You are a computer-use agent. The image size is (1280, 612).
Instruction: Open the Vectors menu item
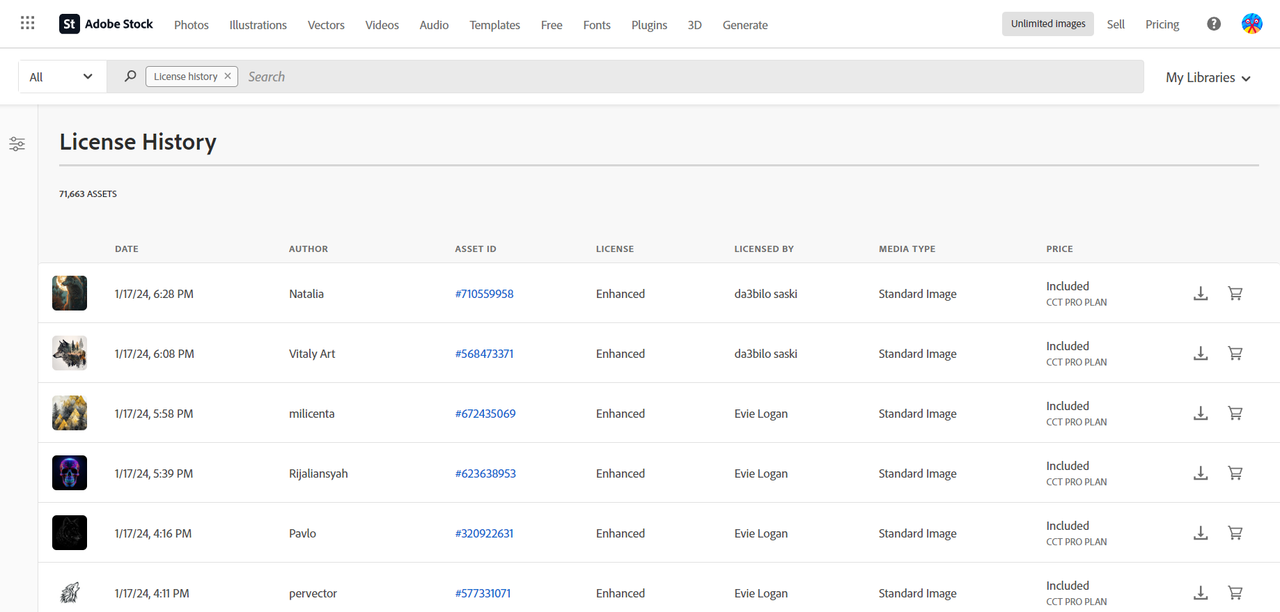tap(326, 25)
